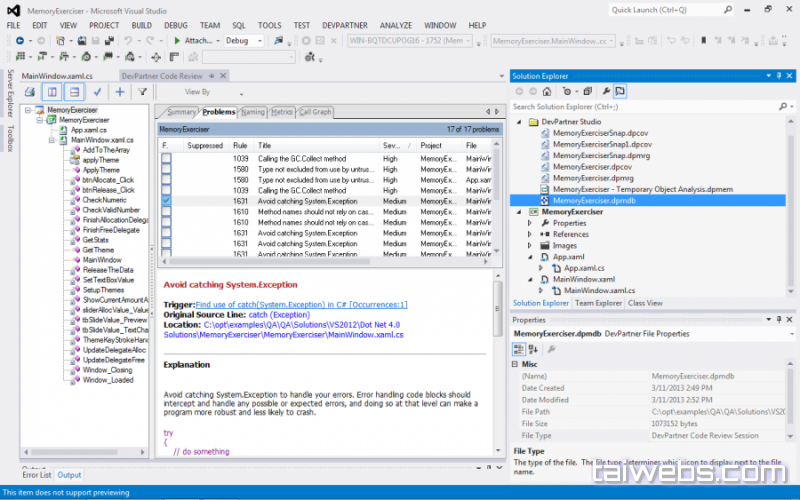Select MemoryExerciserSnap.dpcov file in Solution Explorer
The image size is (800, 500).
coord(600,133)
